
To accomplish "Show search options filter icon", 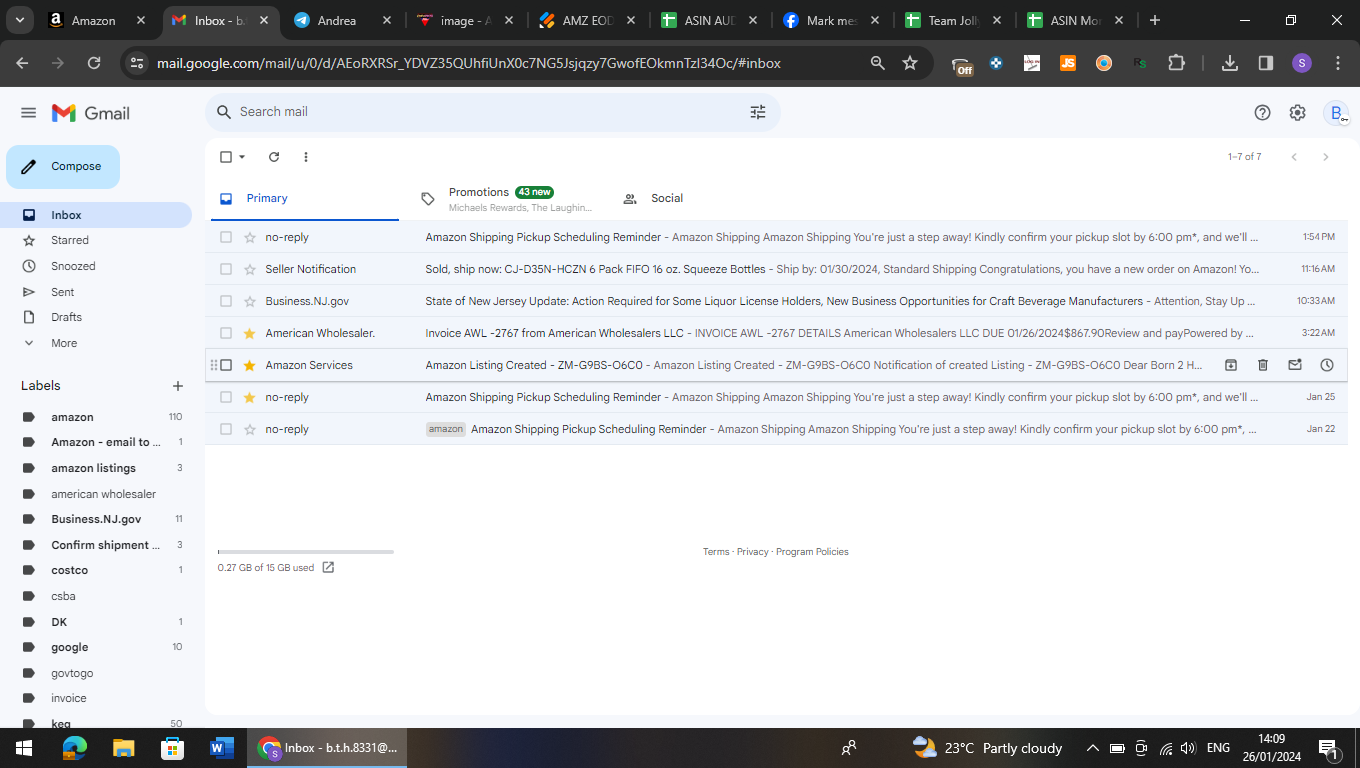I will click(x=758, y=112).
